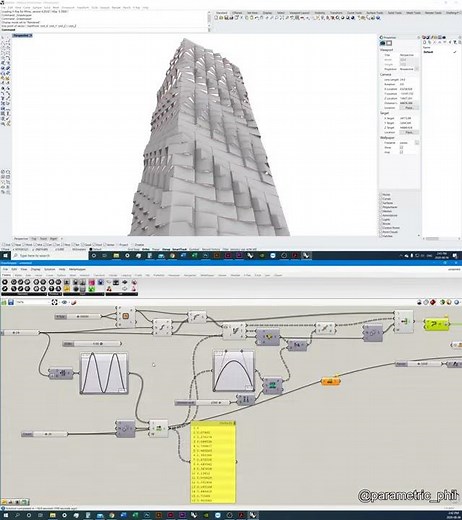Click the red shaded preview sphere icon in Grasshopper
The width and height of the screenshot is (462, 520).
pyautogui.click(x=433, y=302)
